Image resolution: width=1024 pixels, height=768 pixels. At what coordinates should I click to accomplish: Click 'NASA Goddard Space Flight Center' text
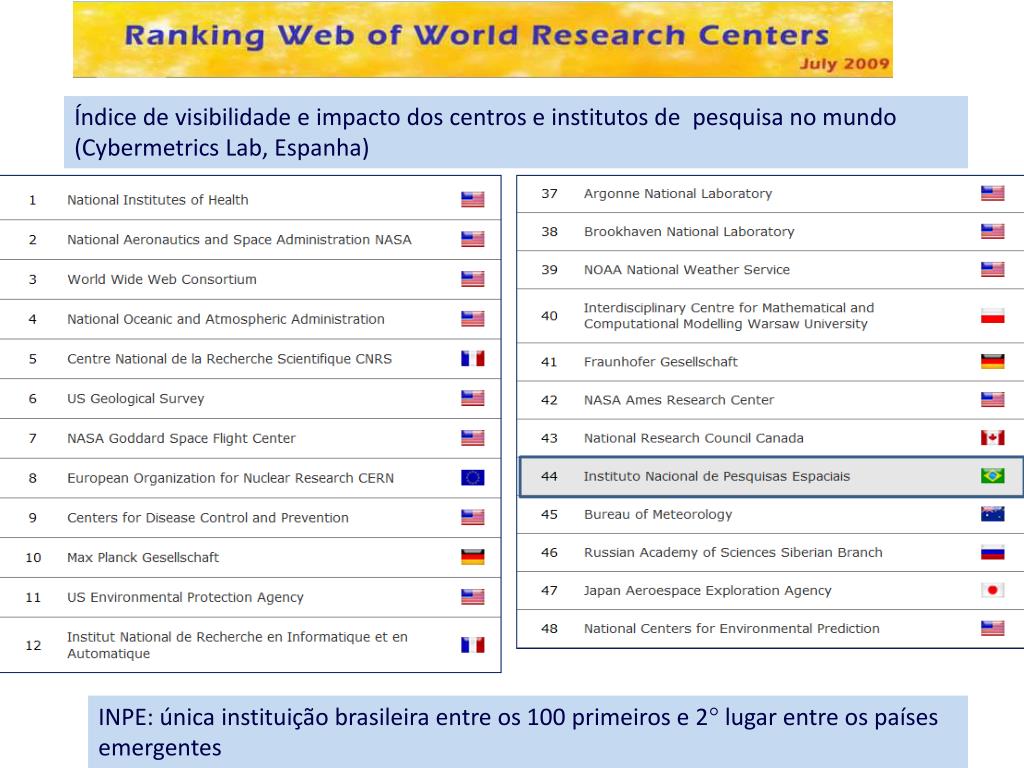click(181, 438)
